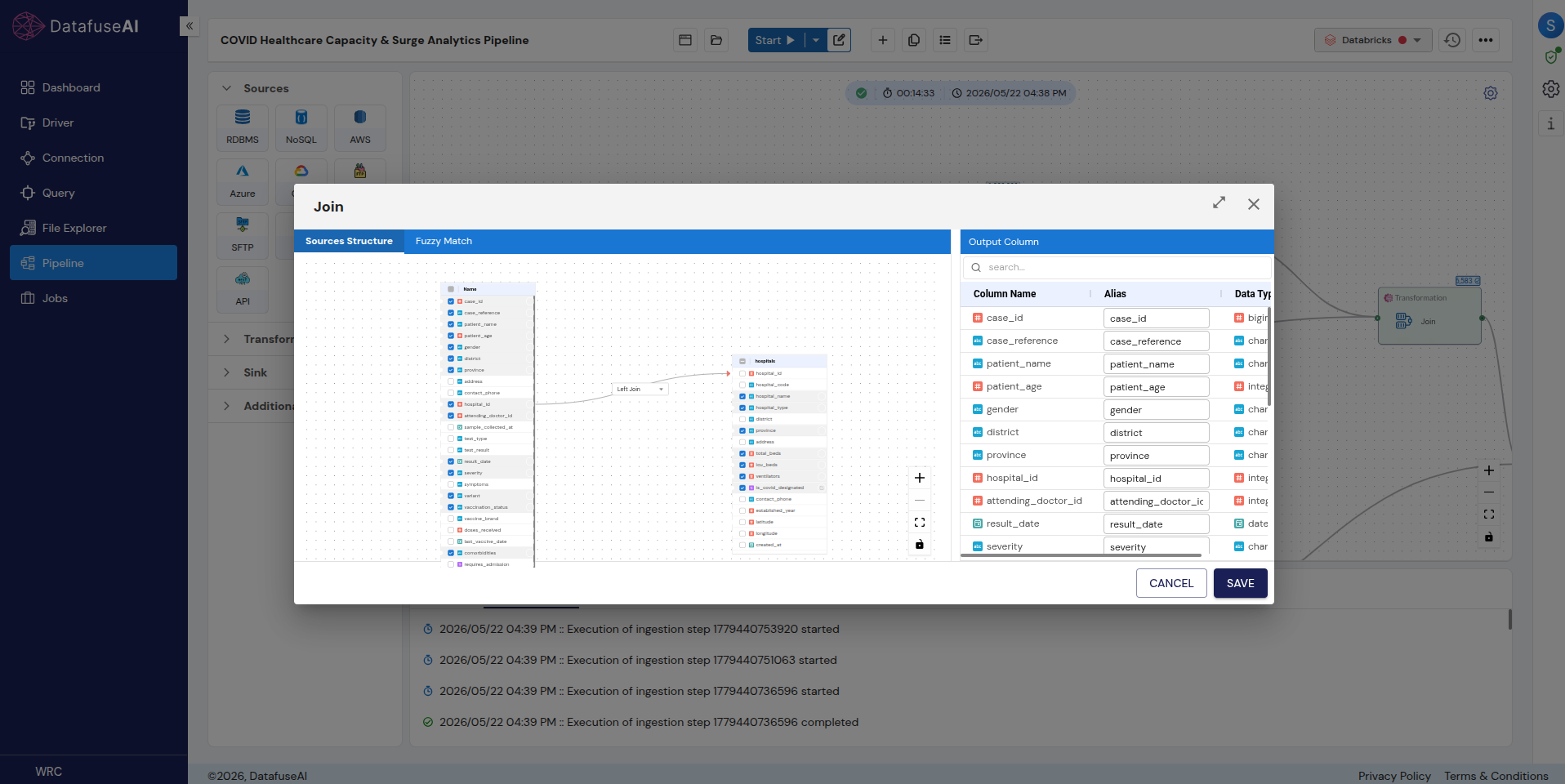Toggle select-all checkbox in hospitals table header

click(x=742, y=361)
